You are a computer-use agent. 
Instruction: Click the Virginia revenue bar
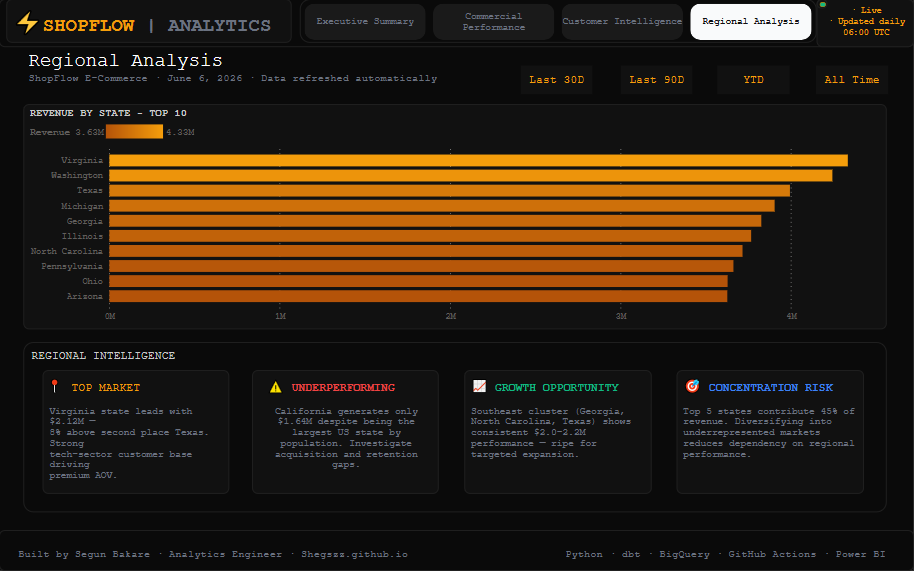(x=479, y=160)
